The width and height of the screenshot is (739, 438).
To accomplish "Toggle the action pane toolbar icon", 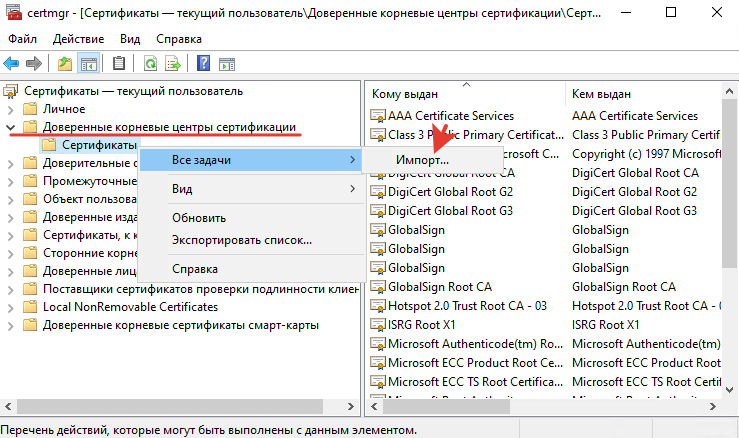I will [x=227, y=63].
